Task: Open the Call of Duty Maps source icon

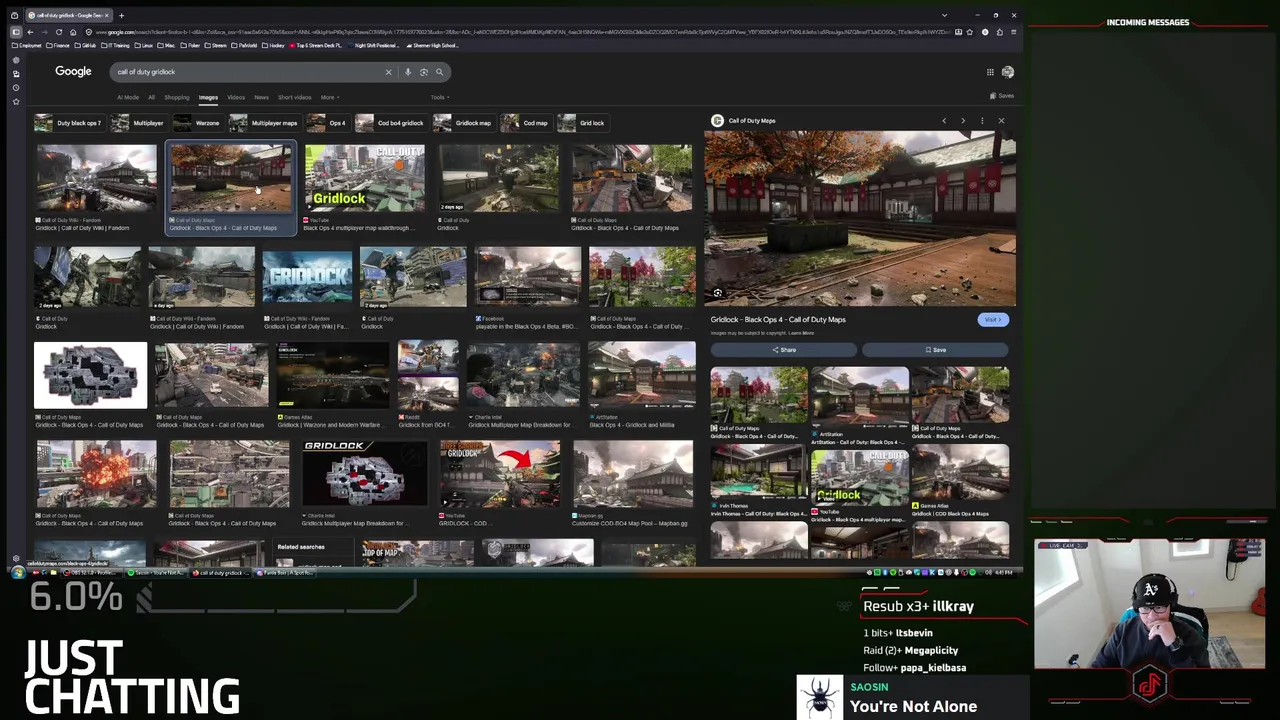Action: pos(717,121)
